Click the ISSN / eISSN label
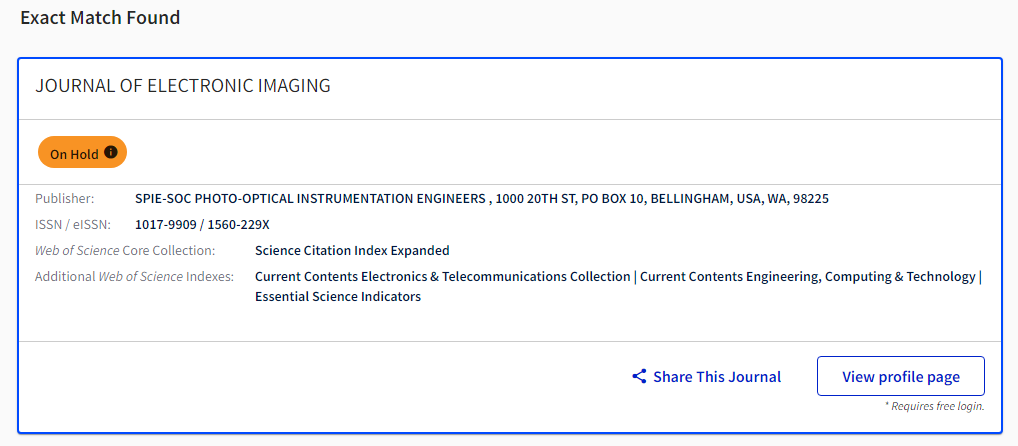1018x446 pixels. pyautogui.click(x=73, y=224)
